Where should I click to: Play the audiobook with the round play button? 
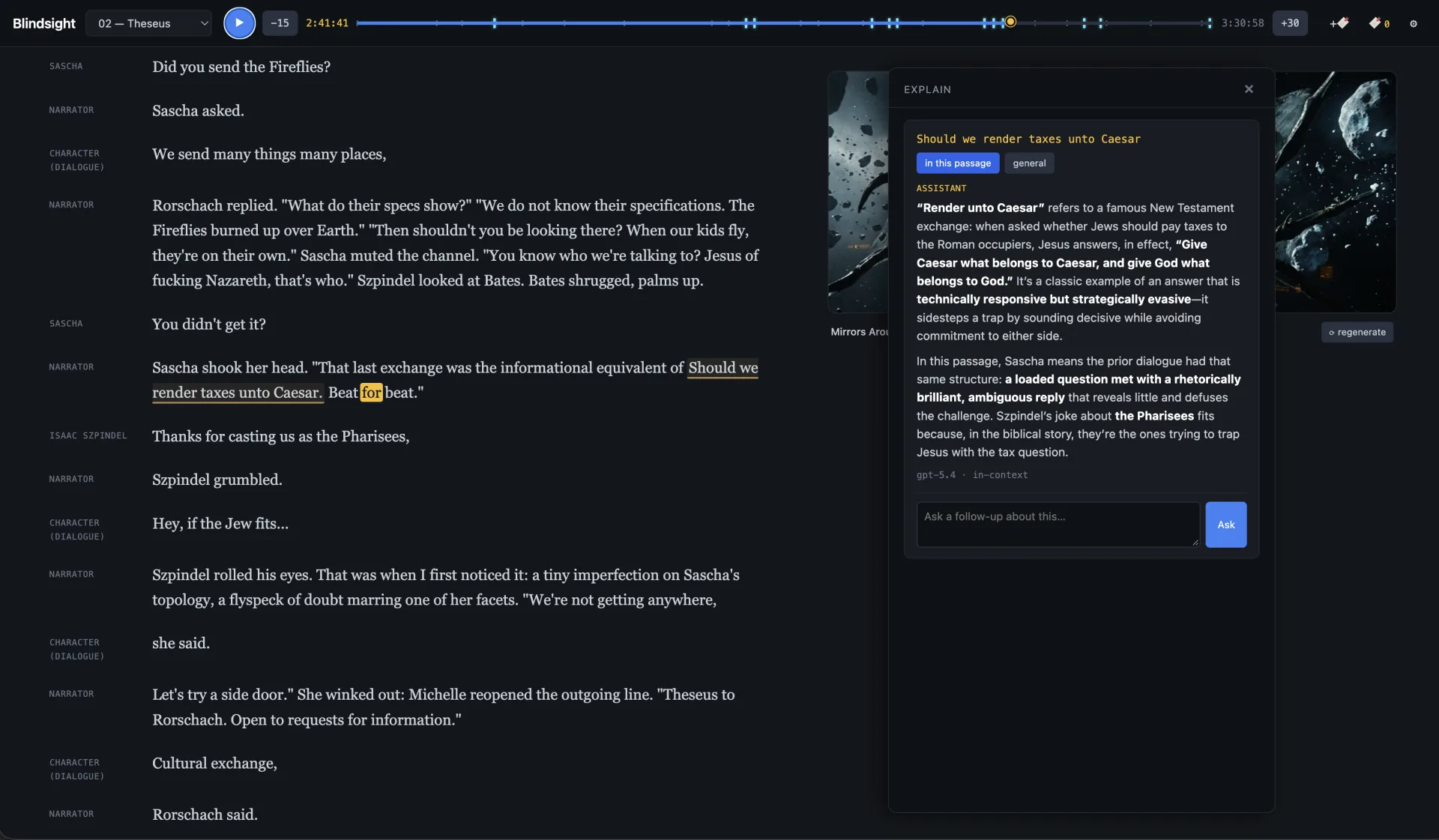pyautogui.click(x=239, y=22)
